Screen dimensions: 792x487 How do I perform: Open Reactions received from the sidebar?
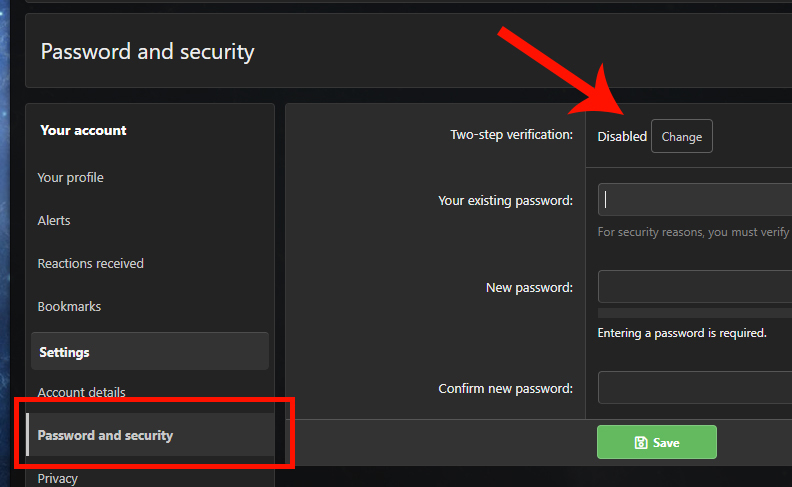click(90, 264)
